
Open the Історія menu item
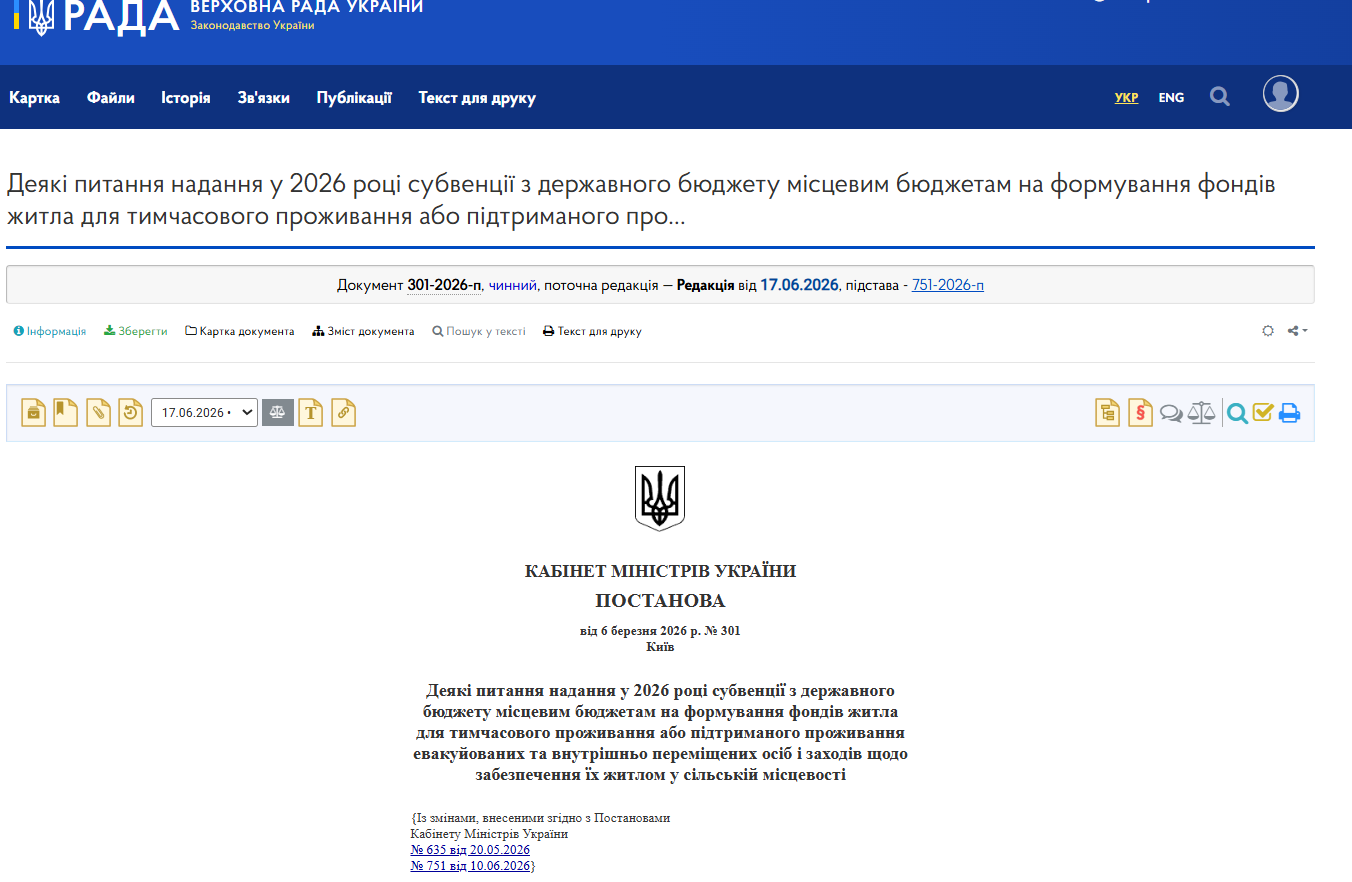[x=186, y=98]
